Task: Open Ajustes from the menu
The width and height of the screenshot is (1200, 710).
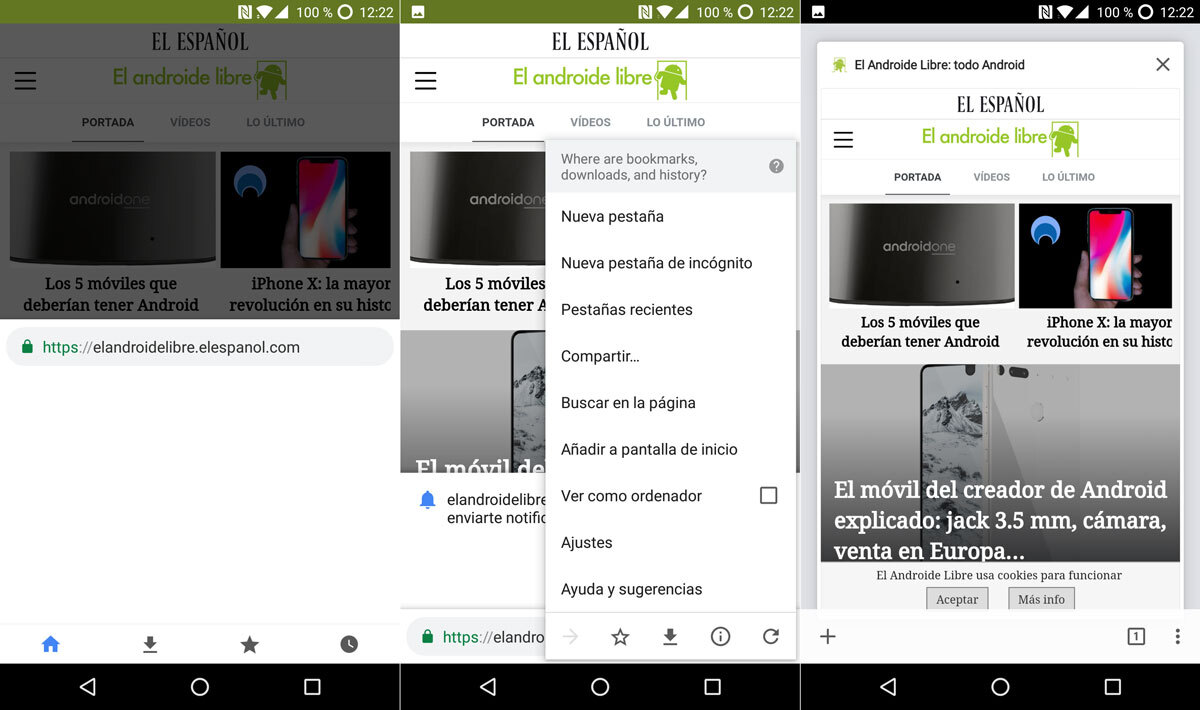Action: coord(586,543)
